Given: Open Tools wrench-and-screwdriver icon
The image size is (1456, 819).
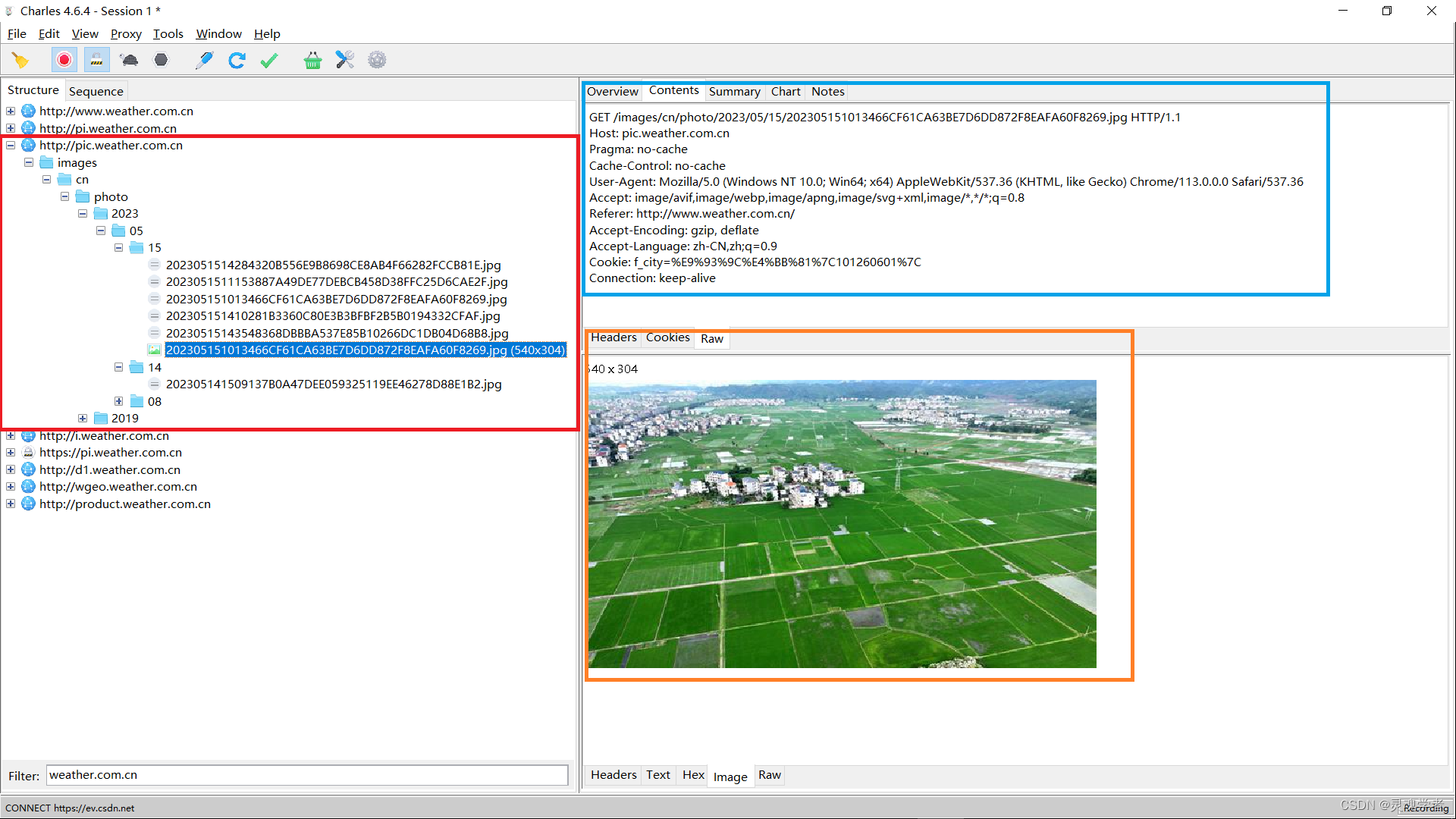Looking at the screenshot, I should point(345,60).
